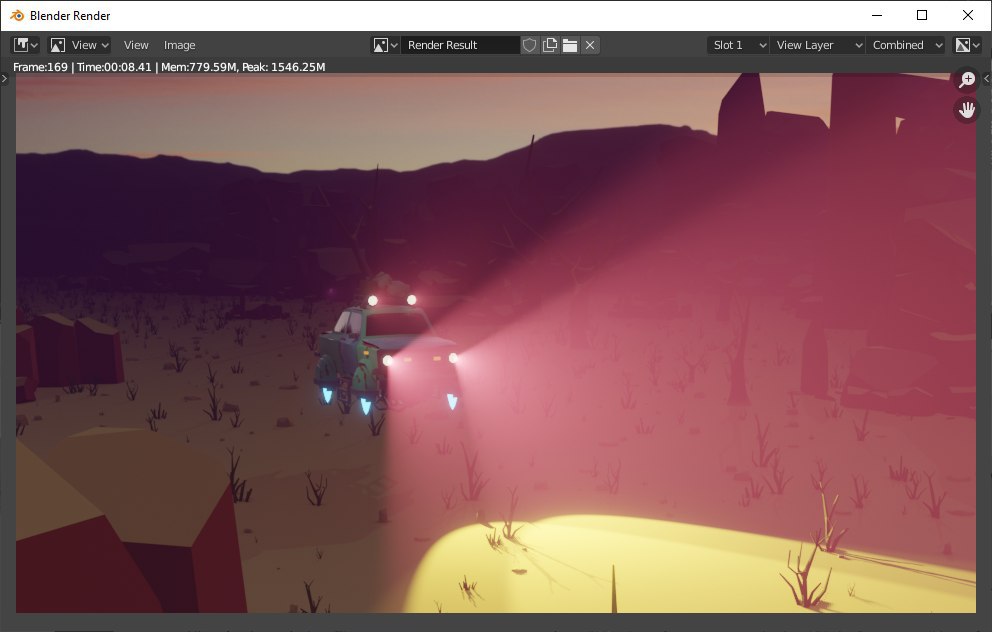
Task: Toggle the fake user shield icon
Action: pos(530,45)
